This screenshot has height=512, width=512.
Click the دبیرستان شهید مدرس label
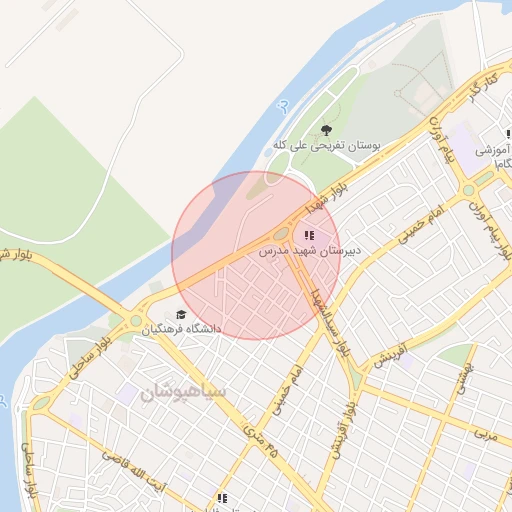point(310,250)
